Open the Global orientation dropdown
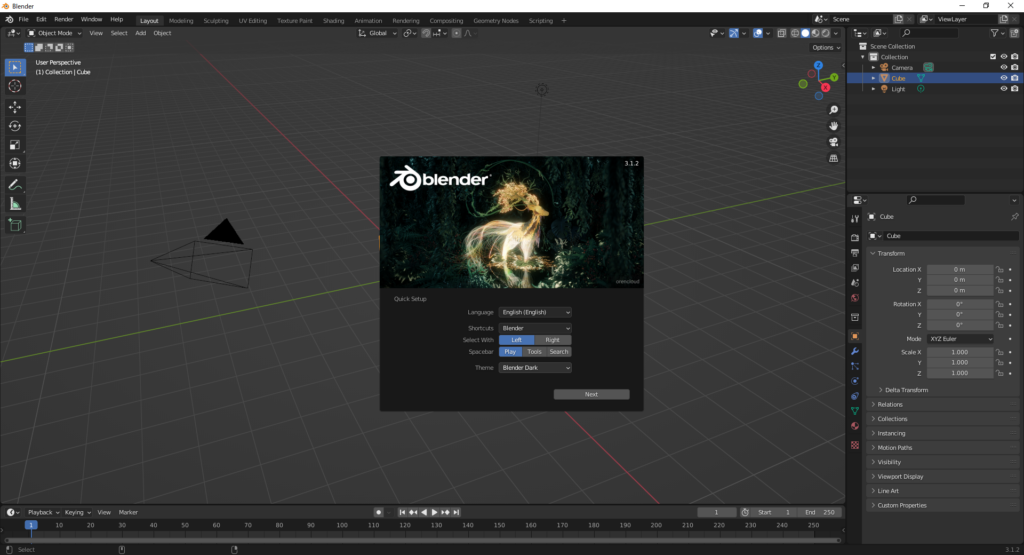This screenshot has width=1024, height=555. (x=377, y=33)
